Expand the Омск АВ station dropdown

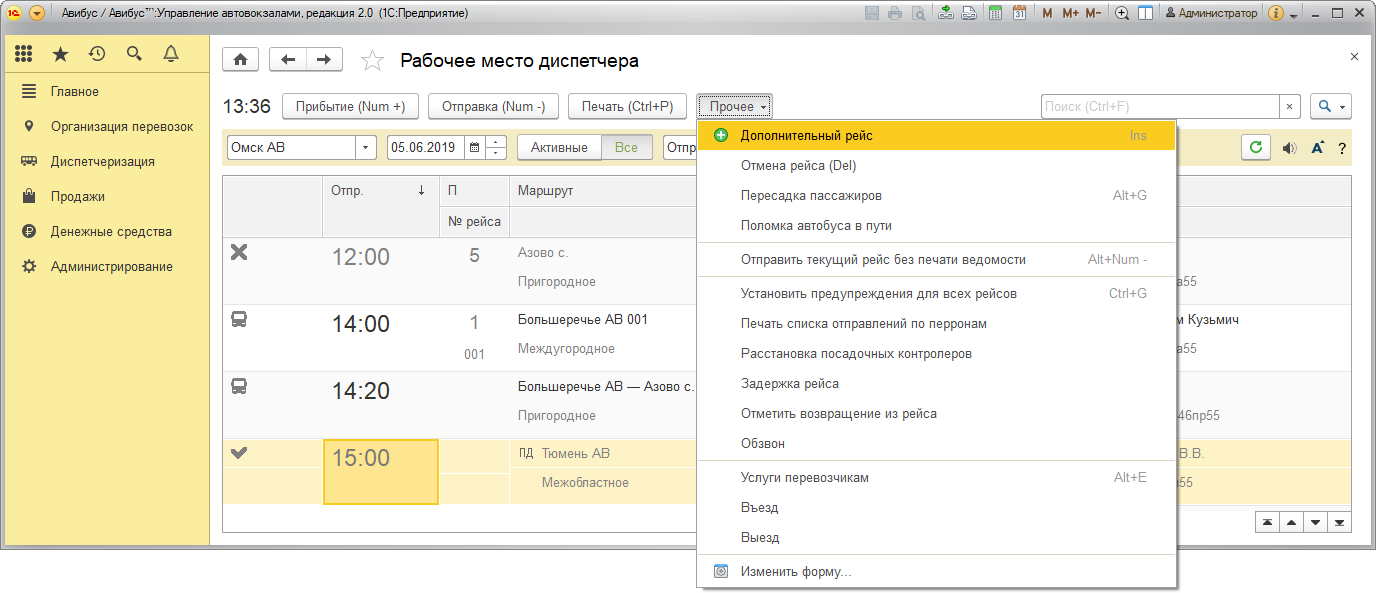coord(365,147)
